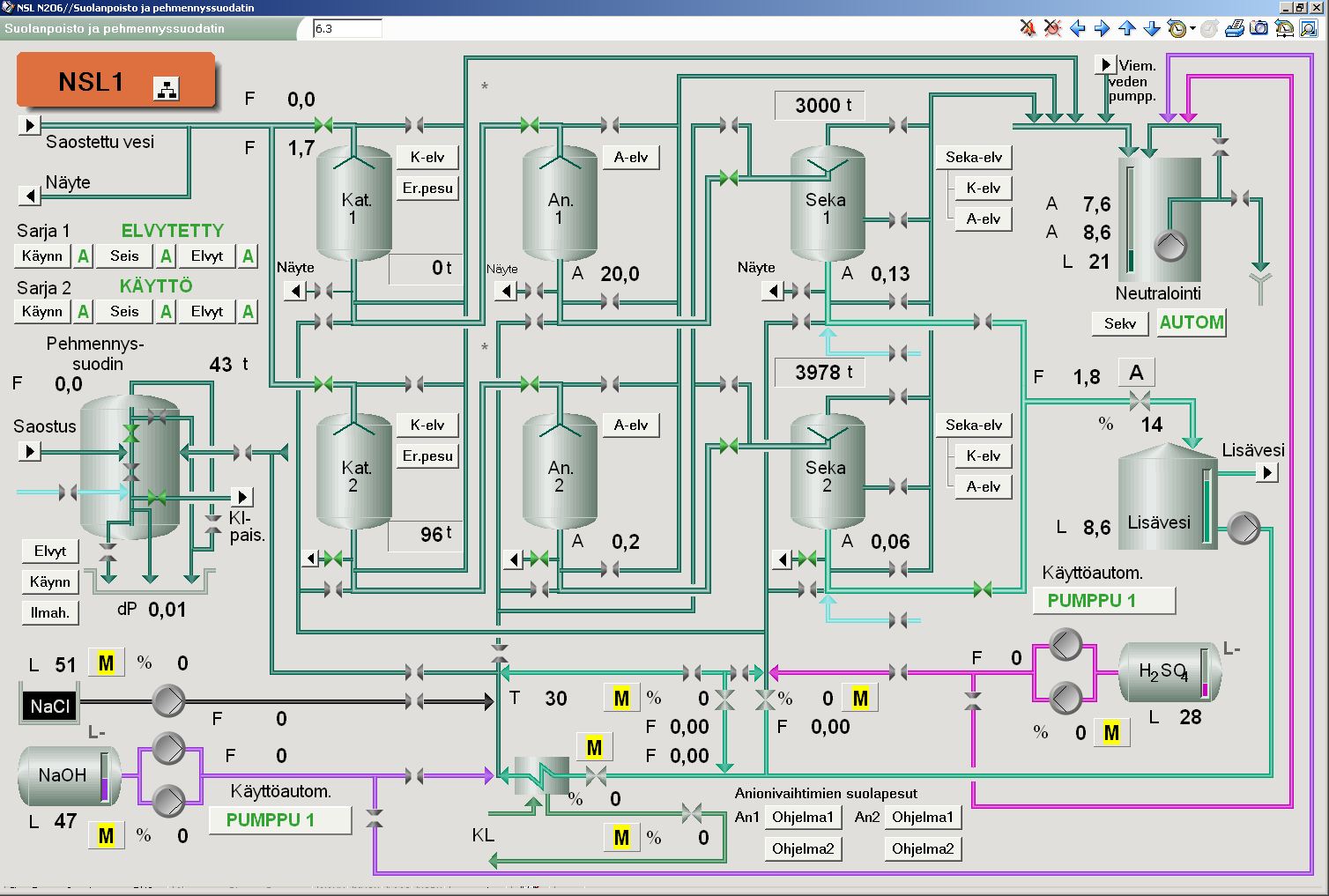Screen dimensions: 1329x896
Task: Go to next display with right arrow
Action: click(x=1102, y=28)
